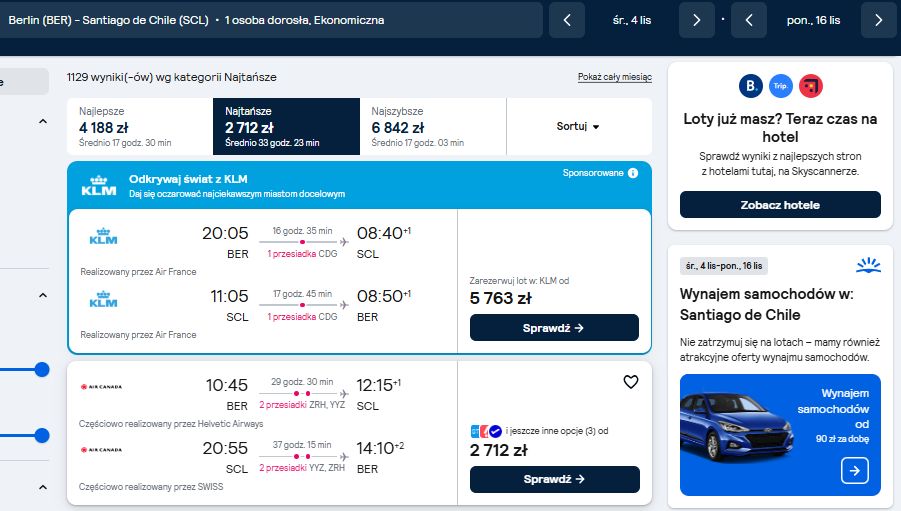Viewport: 901px width, 511px height.
Task: Go to next return date after pon., 16 lis
Action: pyautogui.click(x=878, y=20)
